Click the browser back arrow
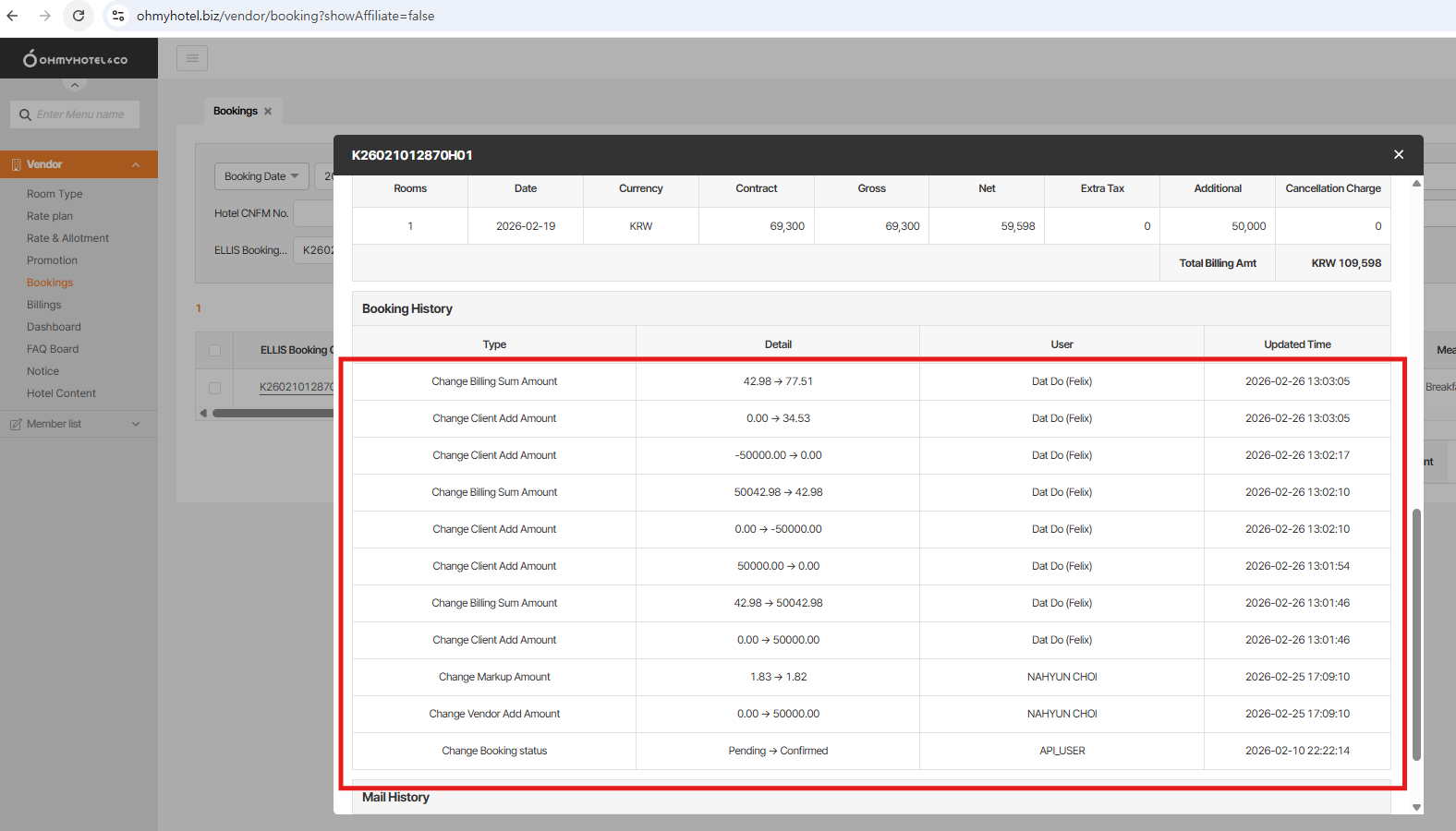 point(13,16)
